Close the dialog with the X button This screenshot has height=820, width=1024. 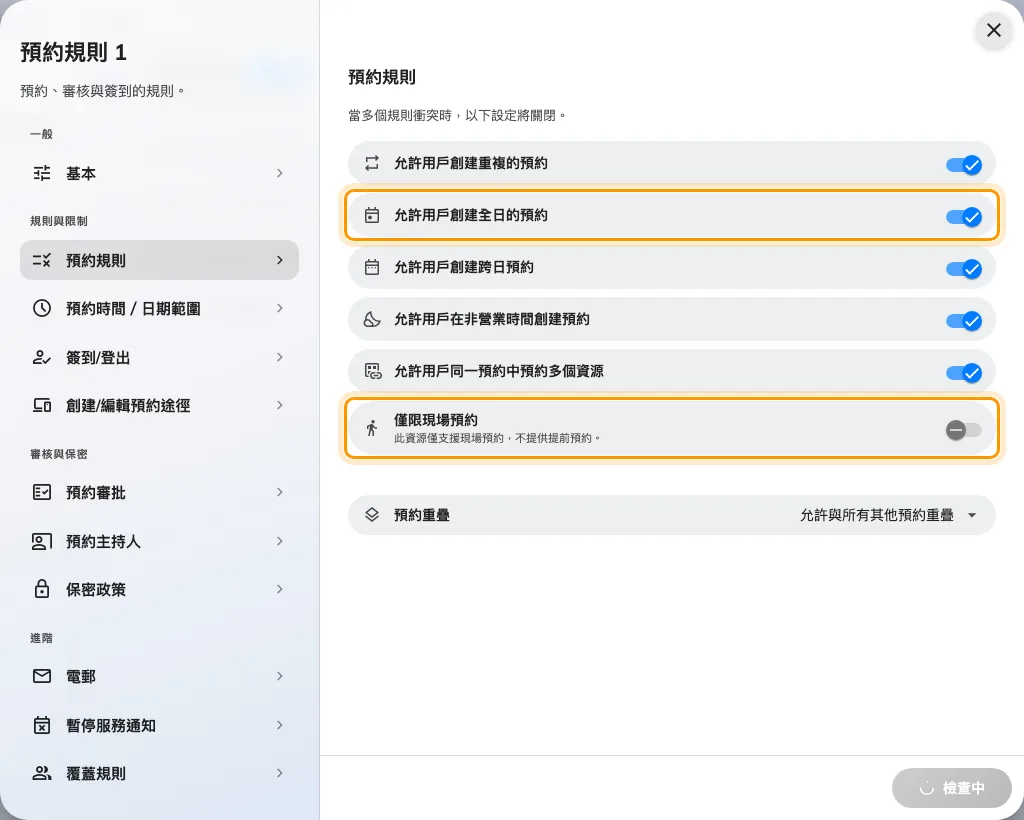[x=994, y=30]
